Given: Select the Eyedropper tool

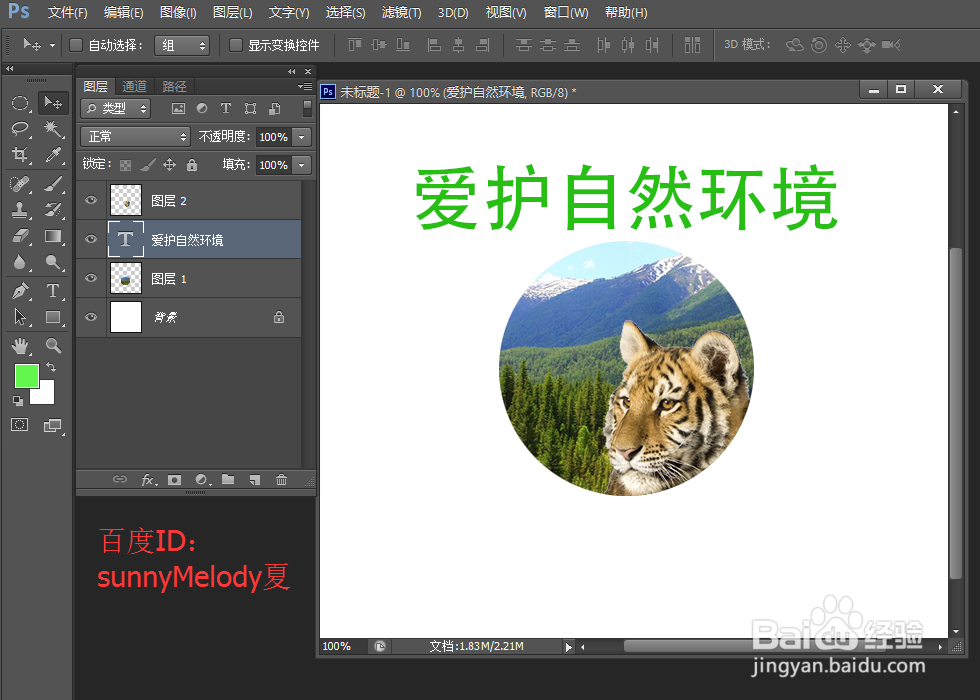Looking at the screenshot, I should [x=52, y=155].
